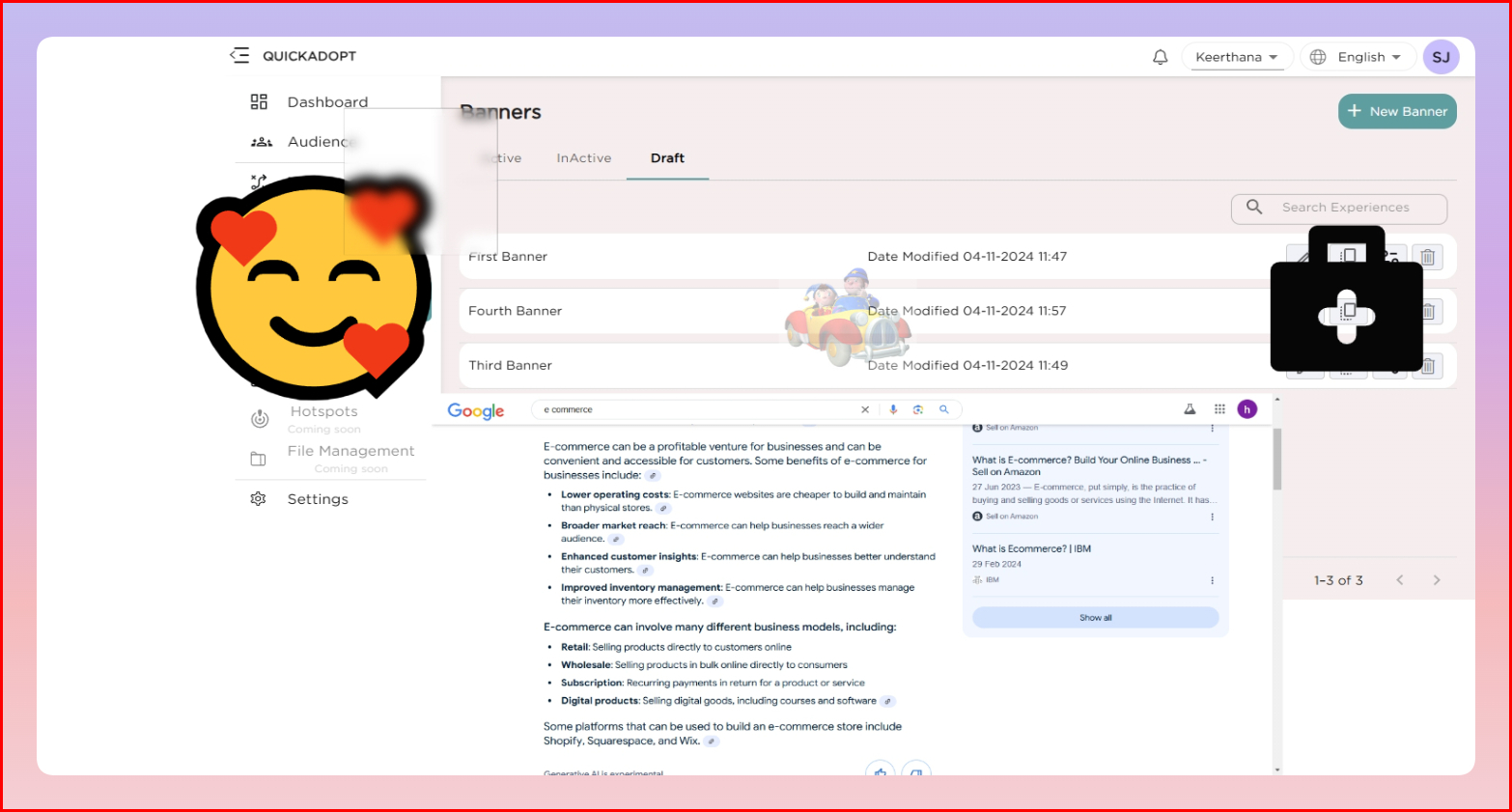Image resolution: width=1512 pixels, height=812 pixels.
Task: Create a New Banner
Action: (x=1397, y=111)
